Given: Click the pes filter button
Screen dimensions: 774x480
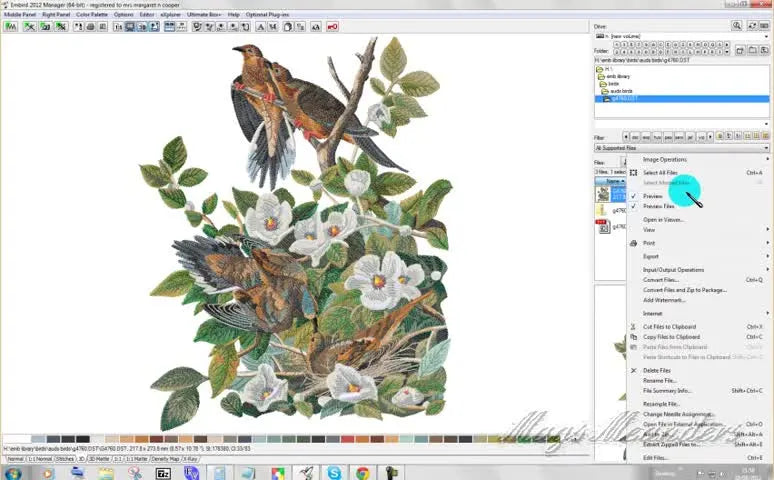Looking at the screenshot, I should [668, 137].
